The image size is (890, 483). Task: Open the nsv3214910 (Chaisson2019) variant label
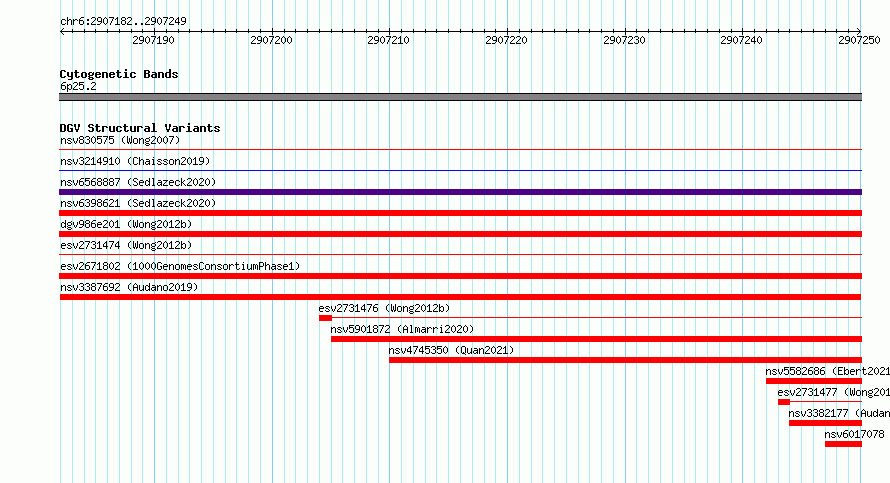point(135,161)
